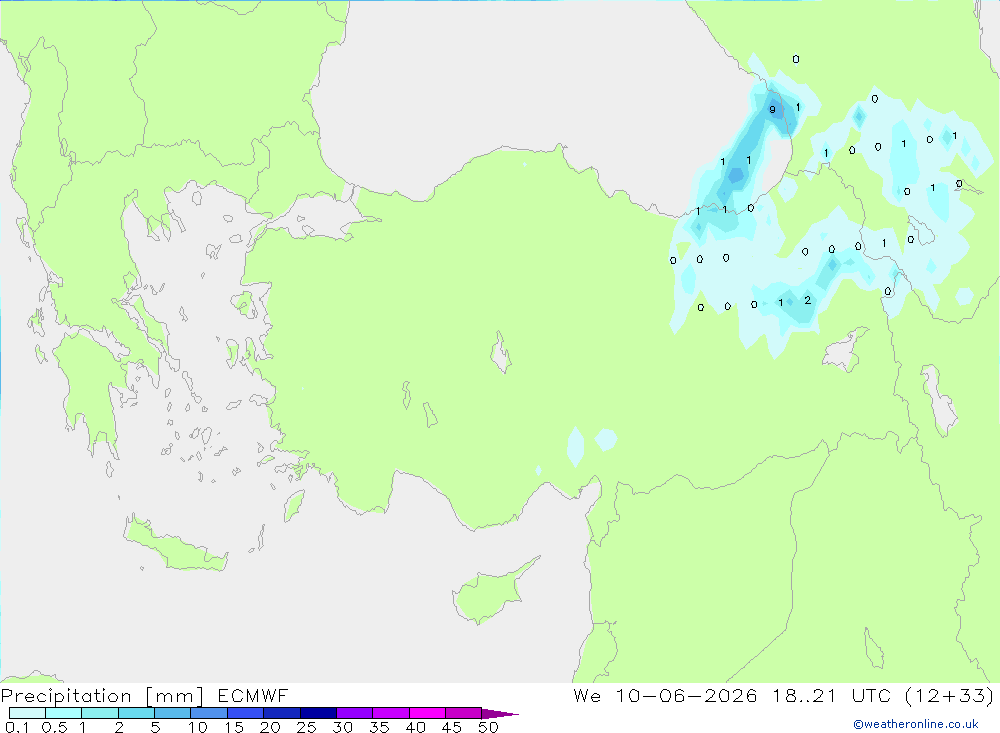Click the 1–2 mm legend color box

click(x=100, y=713)
